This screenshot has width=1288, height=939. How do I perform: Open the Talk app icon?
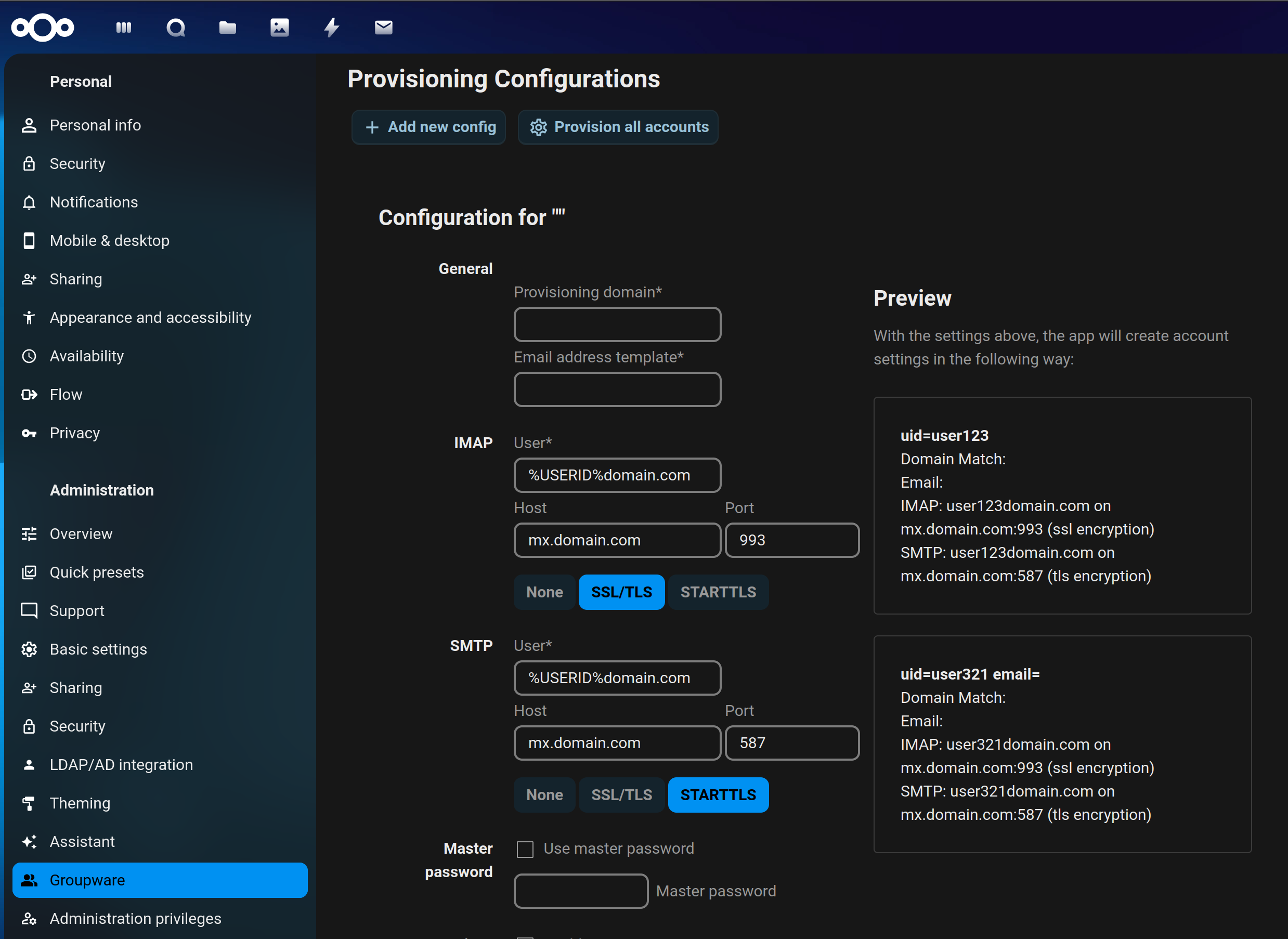tap(176, 27)
